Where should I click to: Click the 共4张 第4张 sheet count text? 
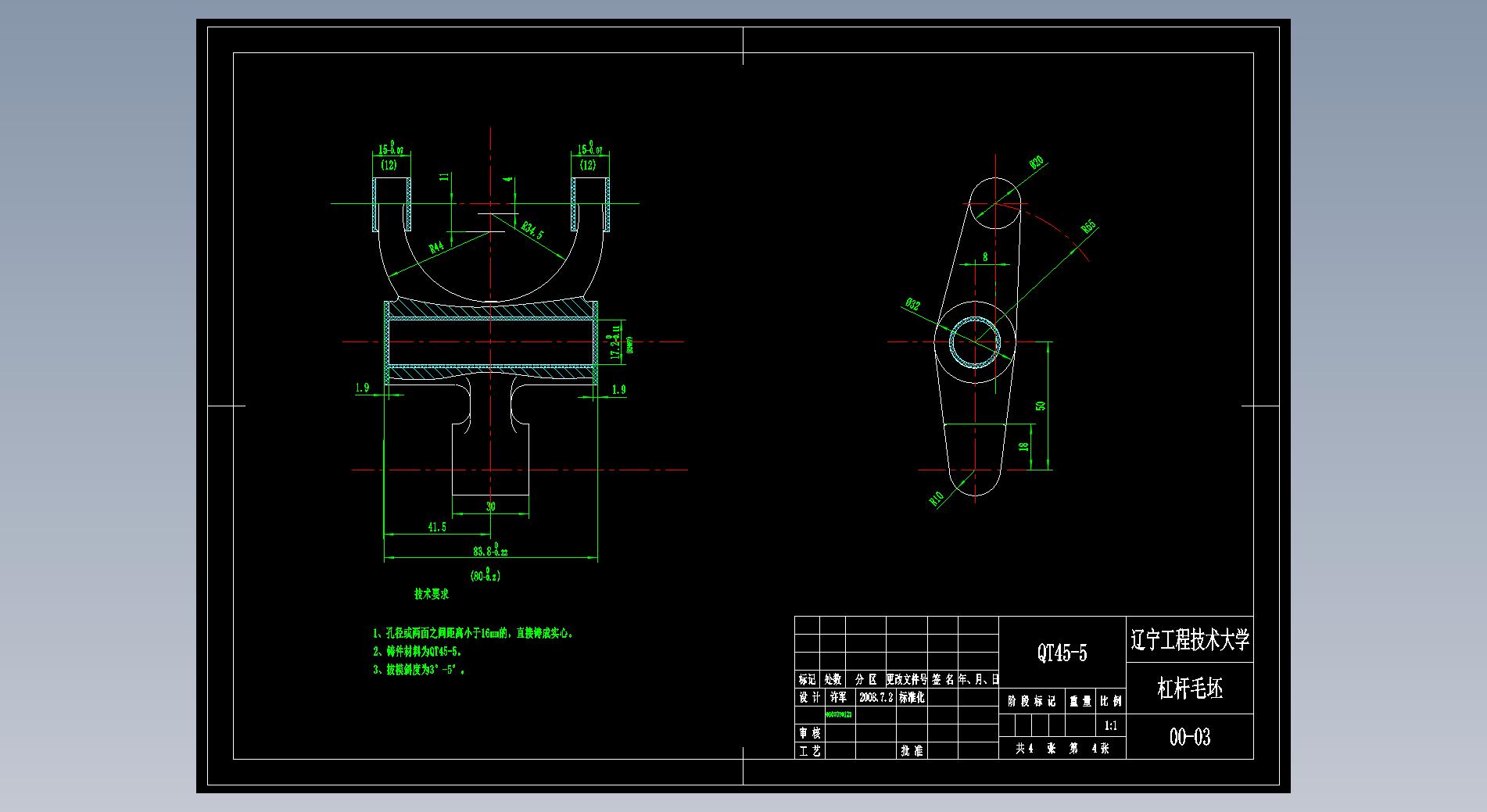(1062, 749)
